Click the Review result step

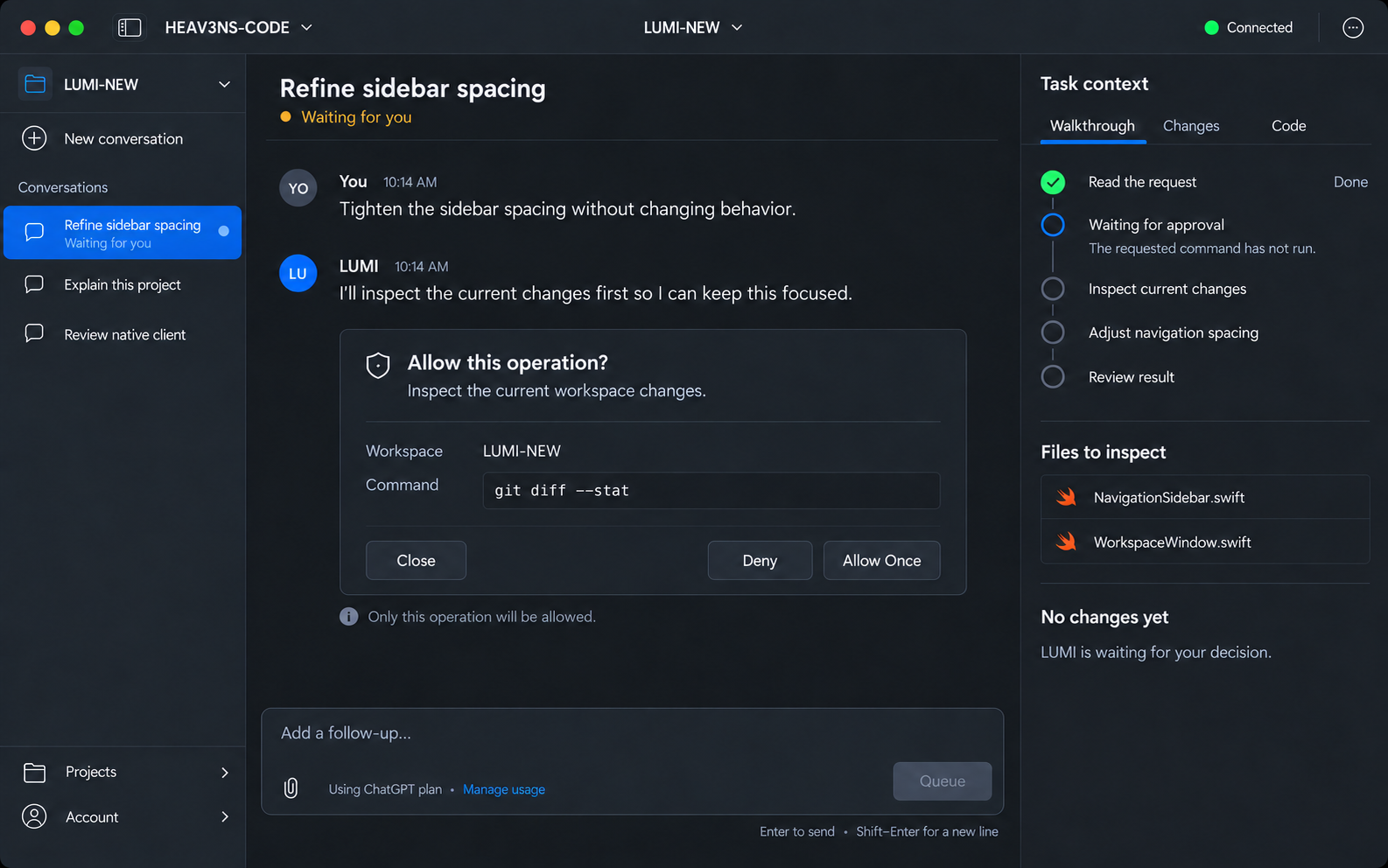pyautogui.click(x=1132, y=377)
